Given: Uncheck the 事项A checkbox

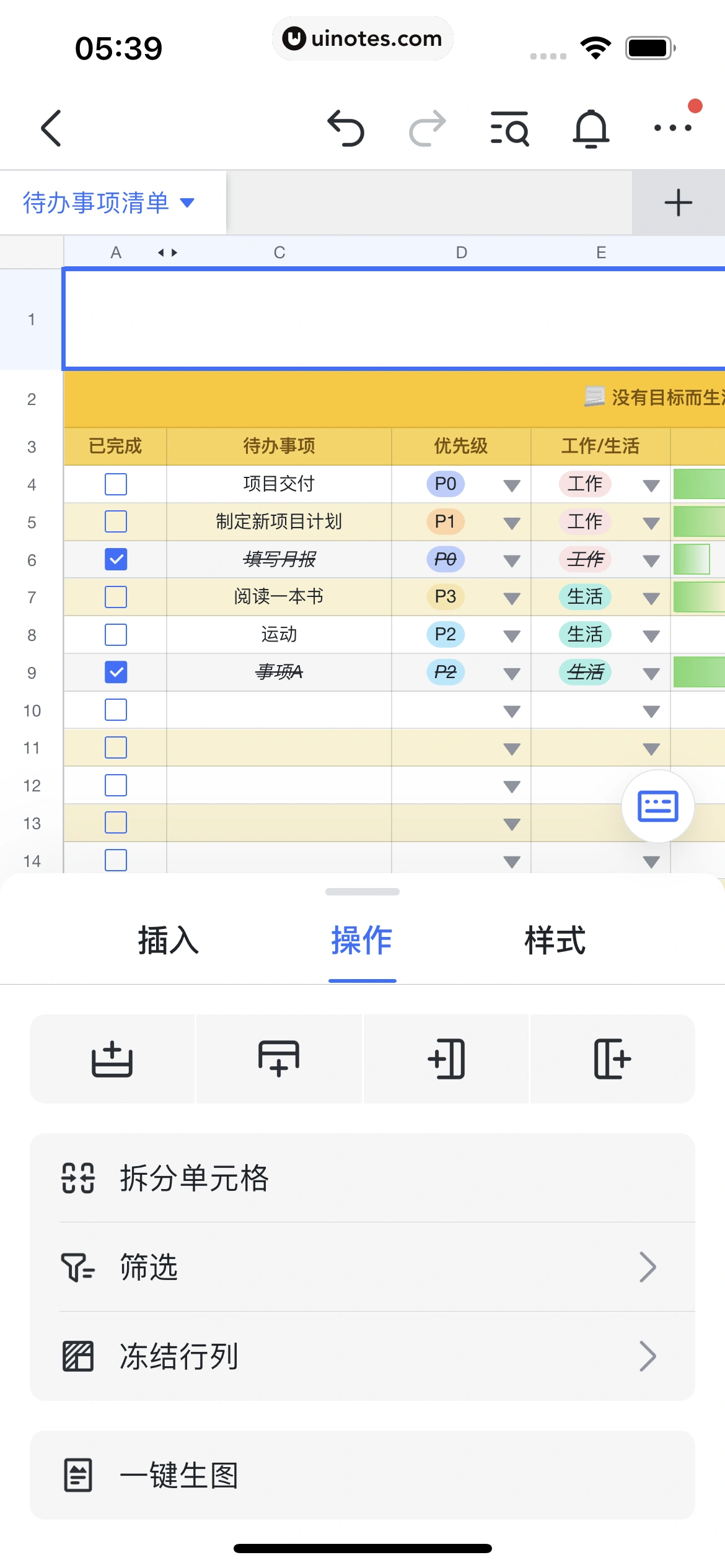Looking at the screenshot, I should 116,672.
